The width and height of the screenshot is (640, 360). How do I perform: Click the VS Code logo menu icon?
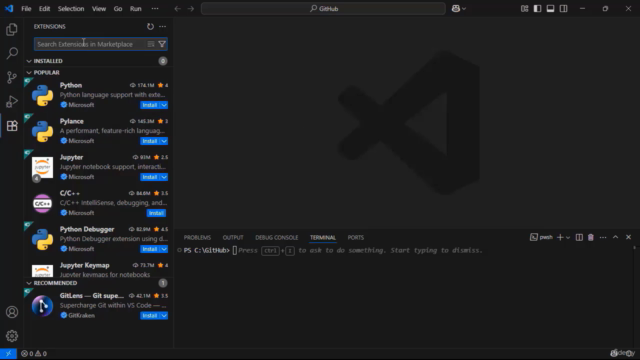point(9,9)
